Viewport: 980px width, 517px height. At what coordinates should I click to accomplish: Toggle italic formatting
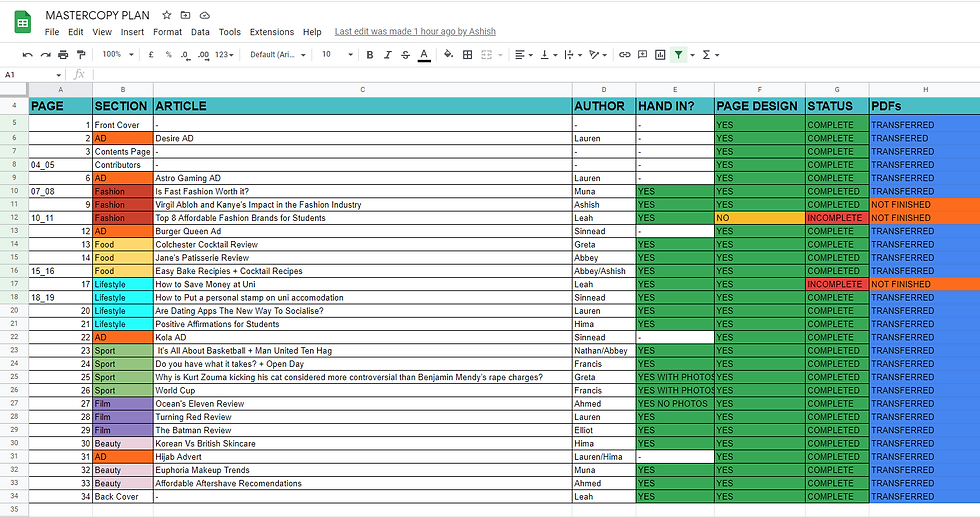(388, 55)
